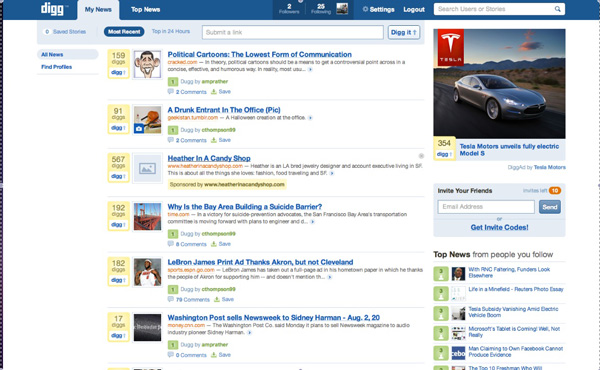This screenshot has height=370, width=600.
Task: Open the Obama cartoon thumbnail
Action: [x=147, y=64]
